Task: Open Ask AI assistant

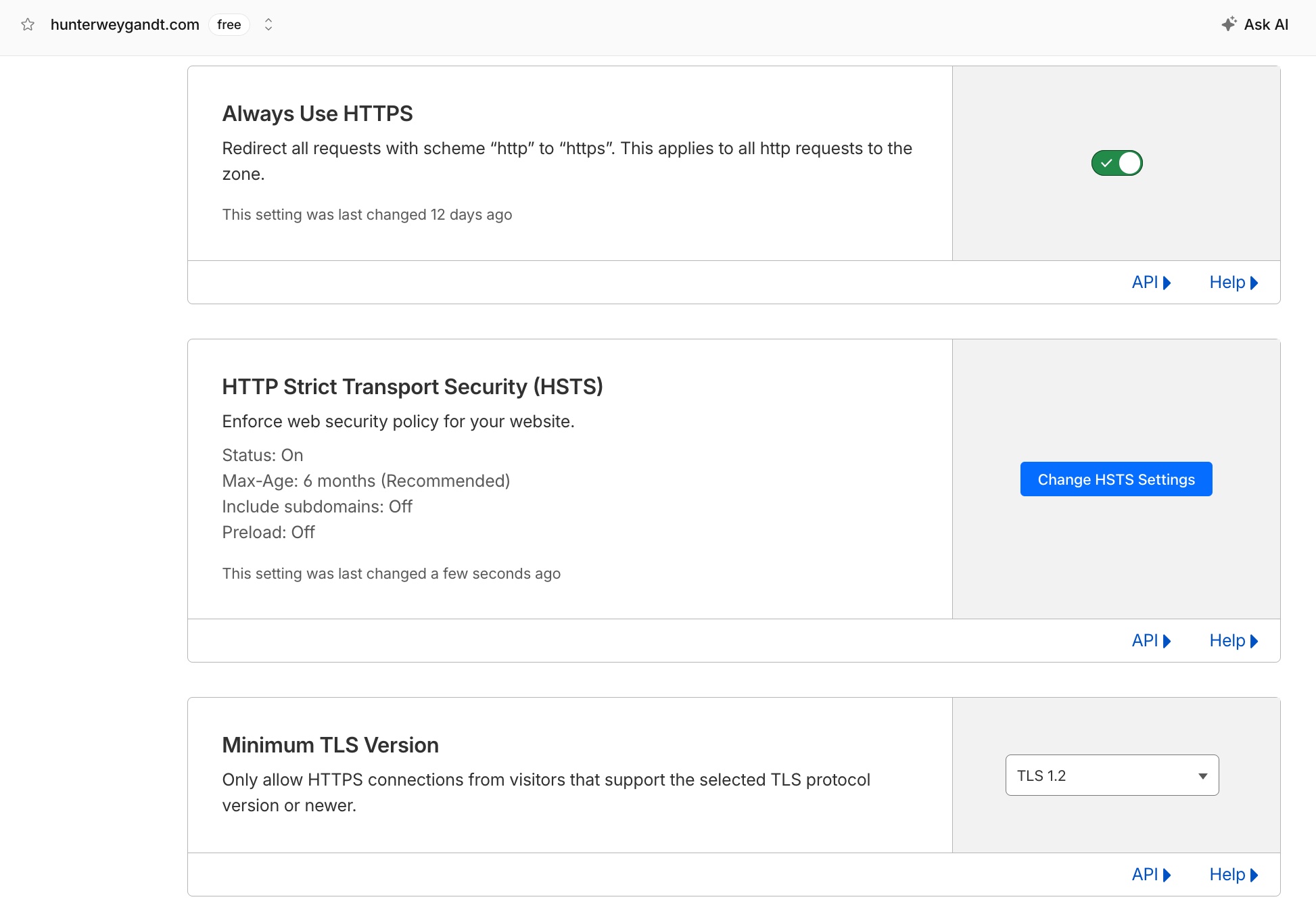Action: point(1255,25)
